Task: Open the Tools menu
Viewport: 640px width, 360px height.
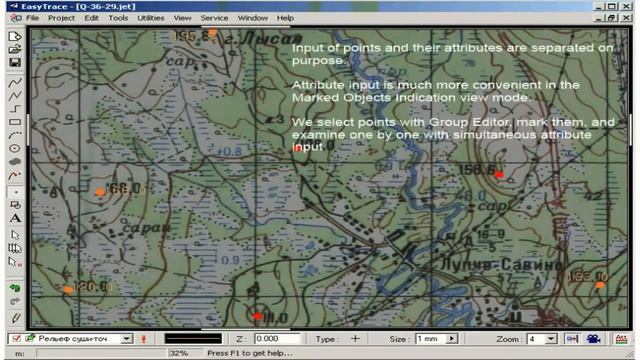Action: (118, 18)
